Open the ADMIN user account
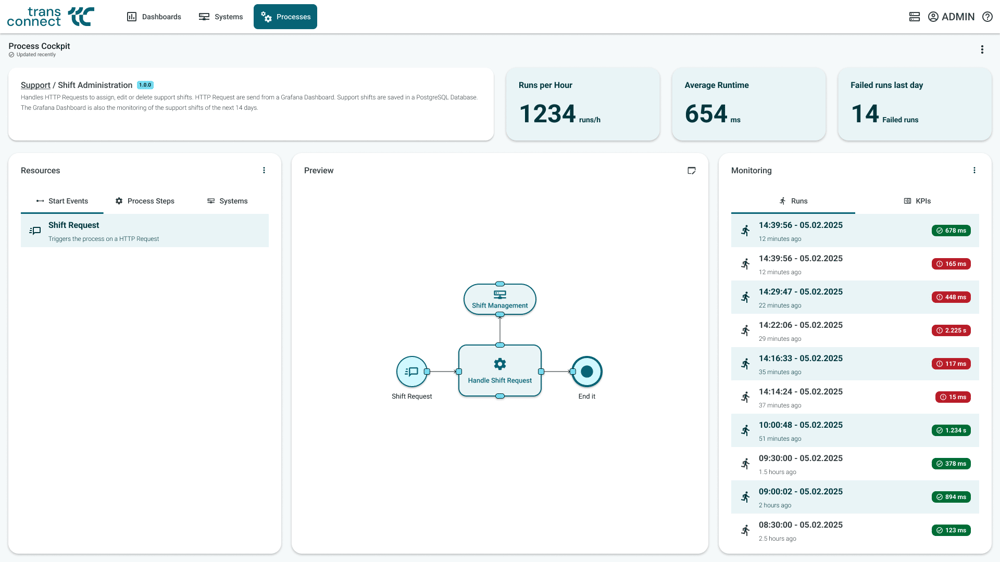Screen dimensions: 1000x562 pos(951,17)
